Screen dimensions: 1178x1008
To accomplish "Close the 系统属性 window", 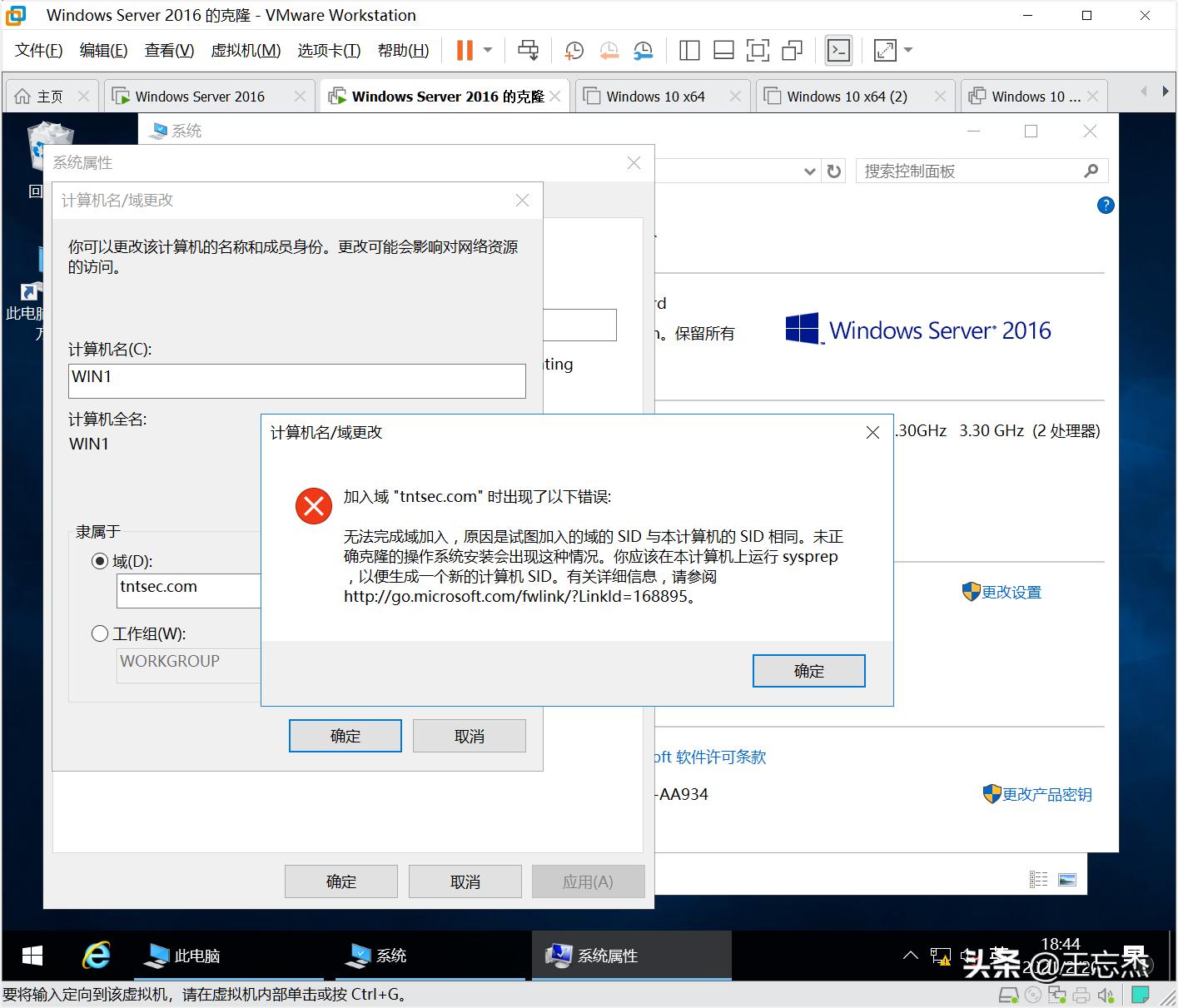I will pyautogui.click(x=634, y=163).
